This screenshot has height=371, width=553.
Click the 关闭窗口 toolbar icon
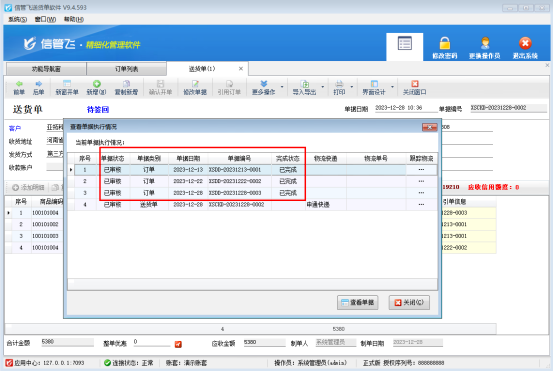415,84
